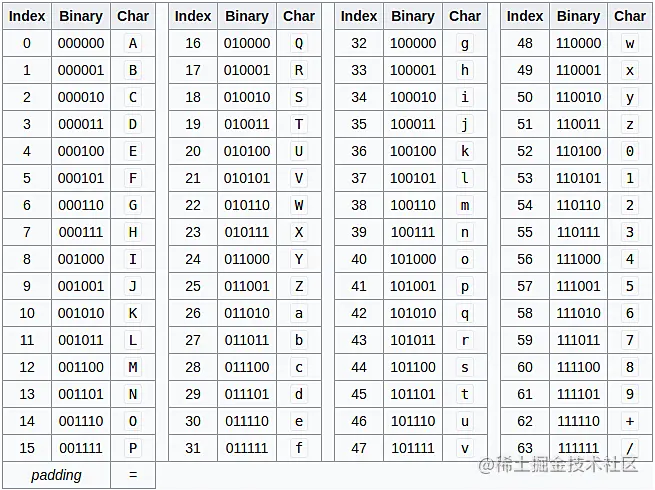655x490 pixels.
Task: Select binary value 101010
Action: [x=413, y=313]
